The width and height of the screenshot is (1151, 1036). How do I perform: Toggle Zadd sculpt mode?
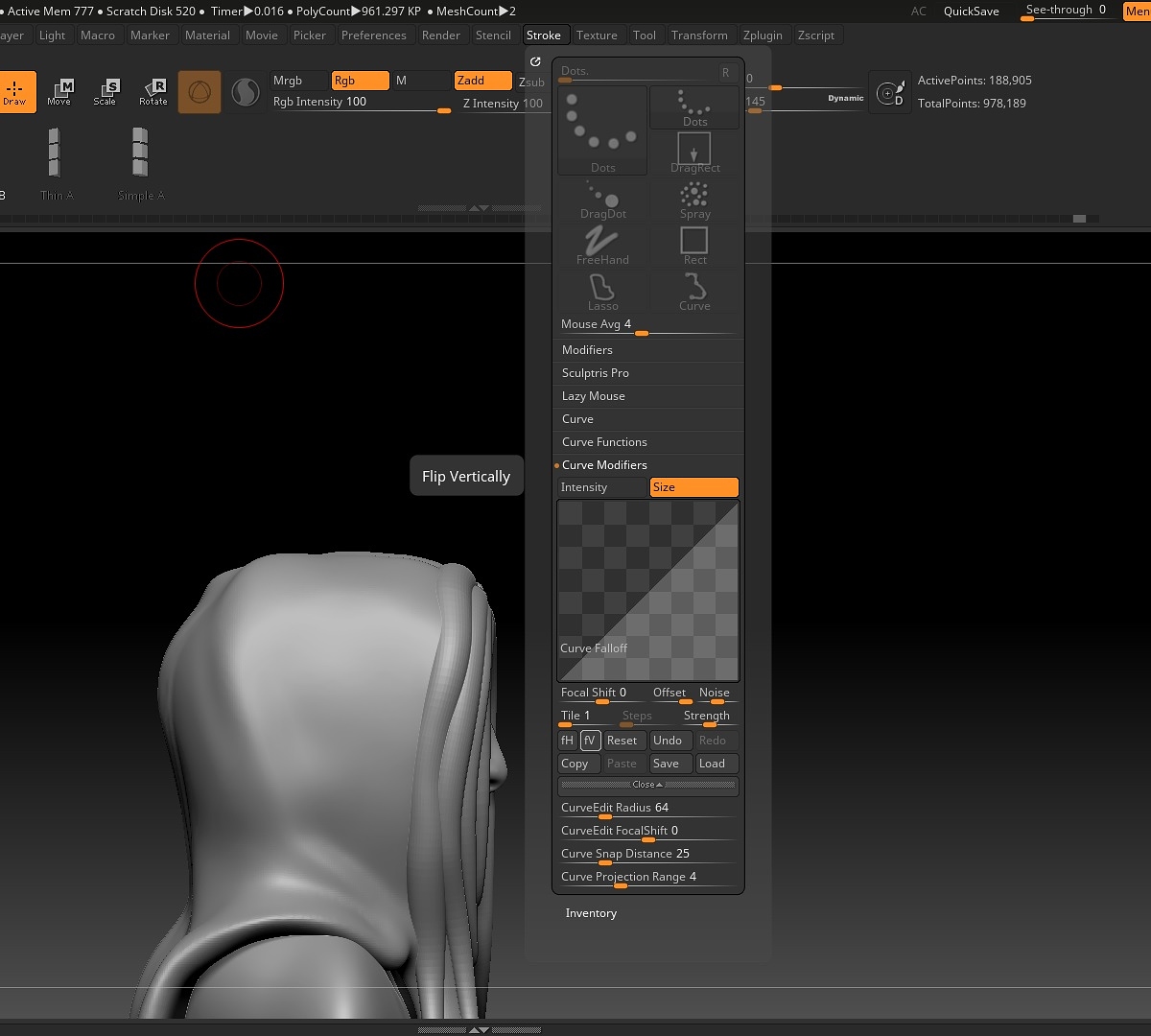tap(482, 81)
